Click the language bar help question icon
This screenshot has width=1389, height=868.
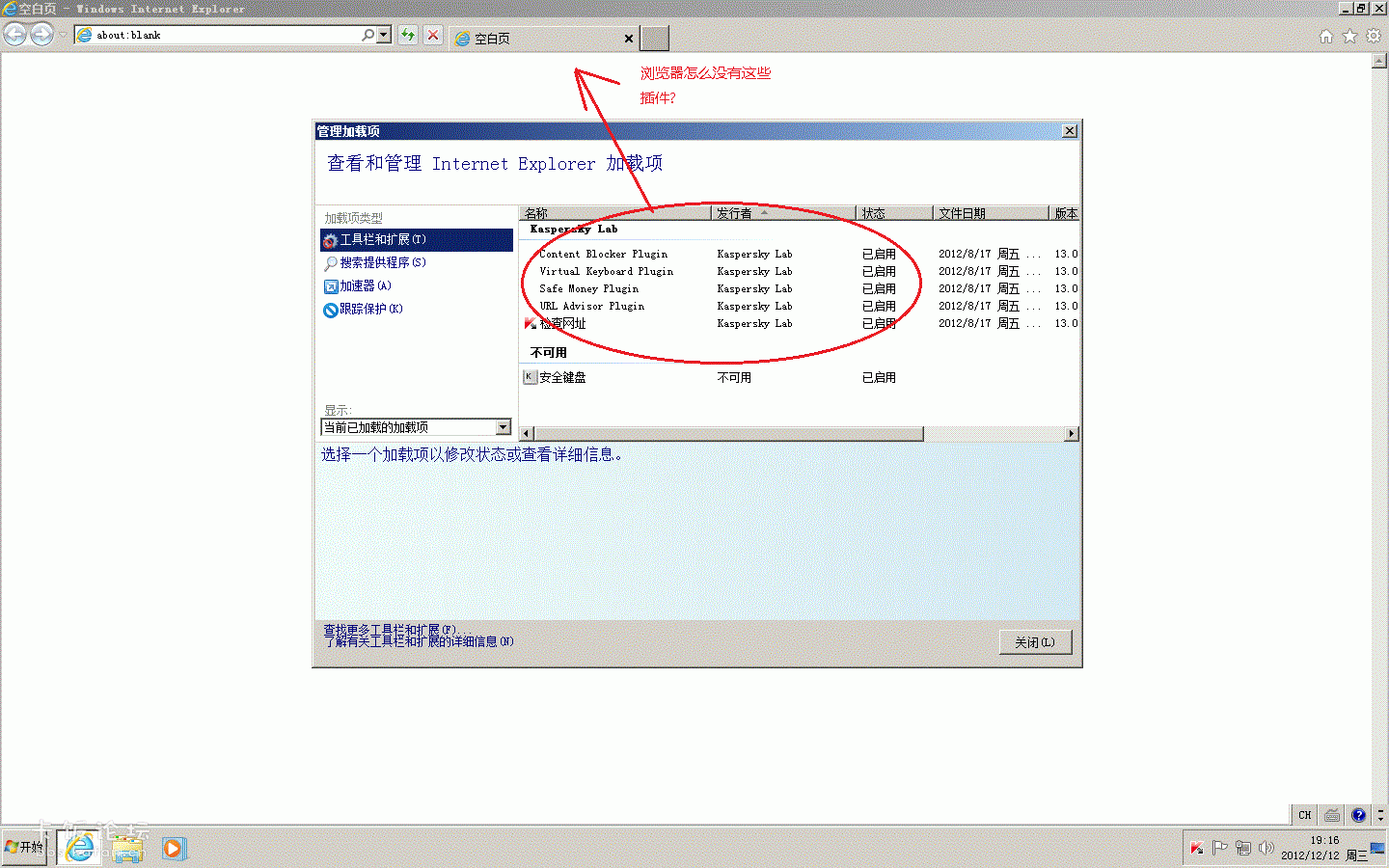pos(1358,815)
